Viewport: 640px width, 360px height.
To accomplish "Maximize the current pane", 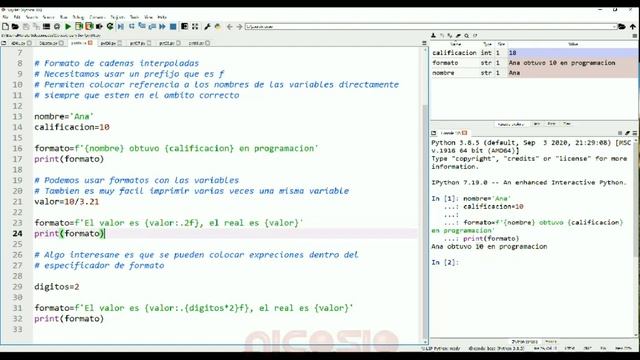I will click(184, 27).
